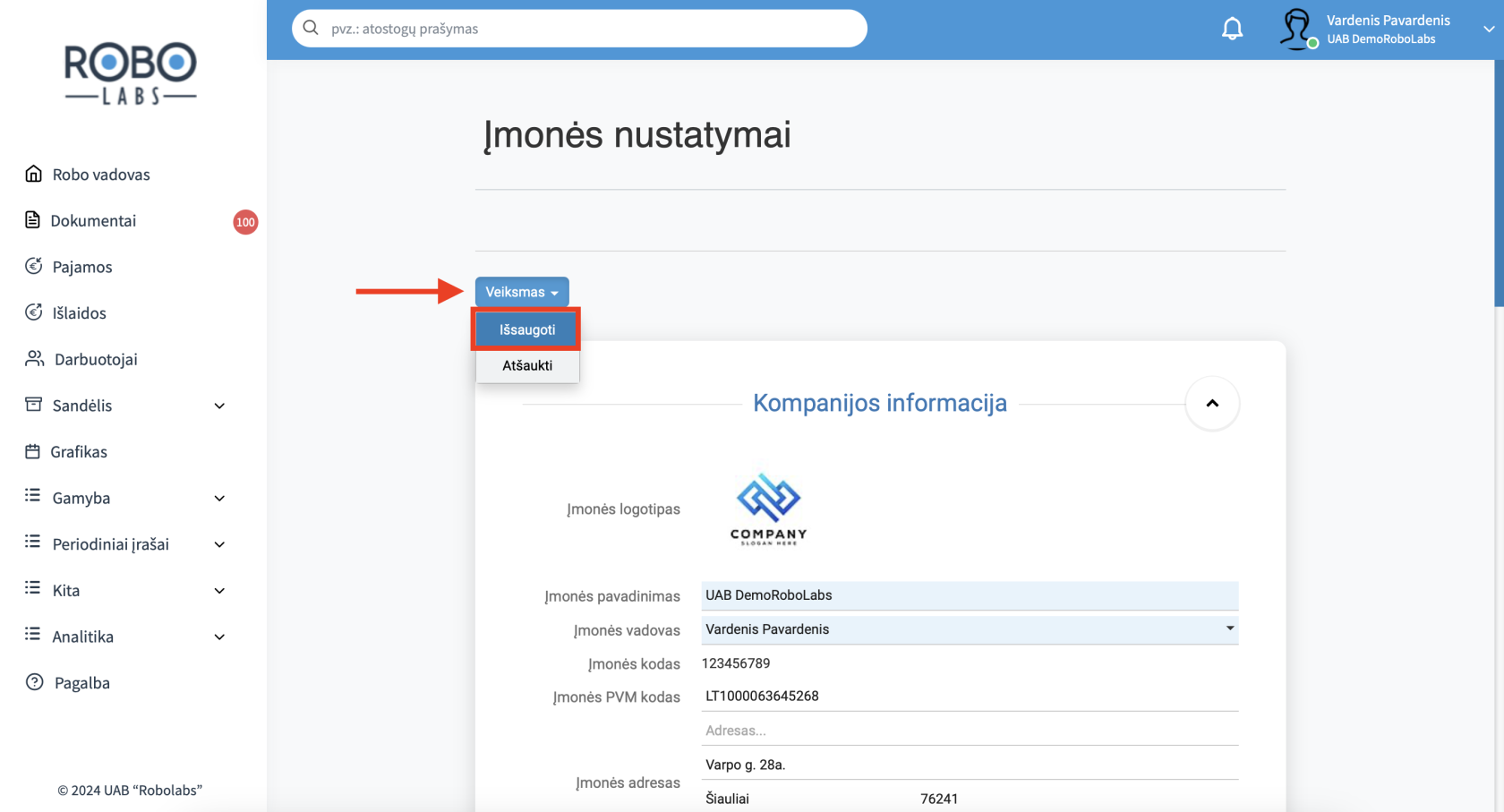
Task: Click the Gamyba list icon
Action: 33,496
